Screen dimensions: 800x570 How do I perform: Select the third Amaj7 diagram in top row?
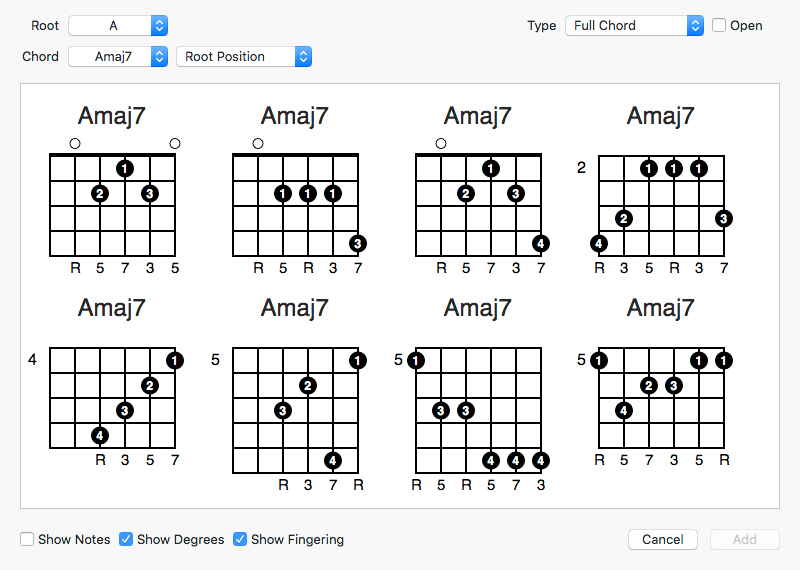pos(478,205)
